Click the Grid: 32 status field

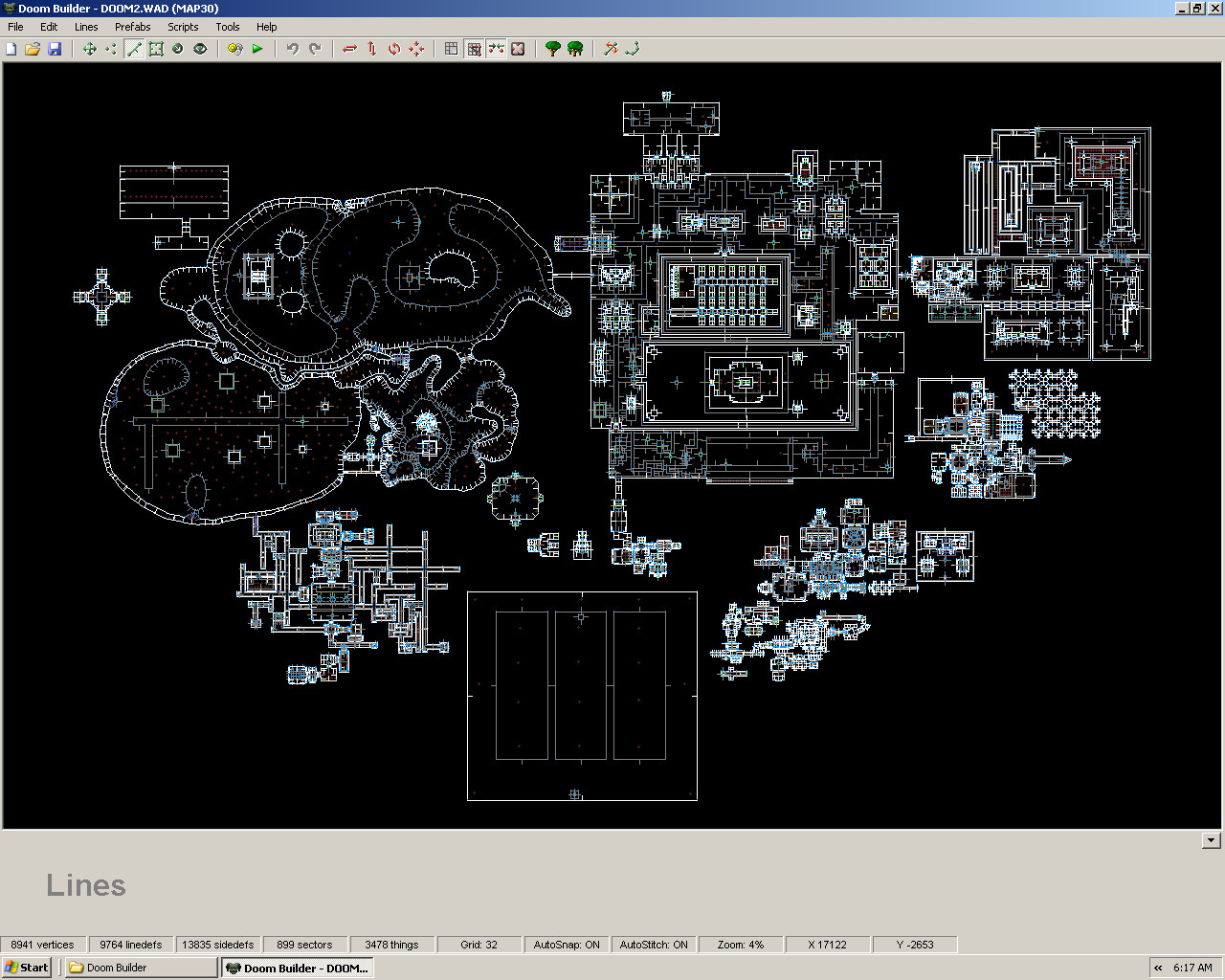(479, 945)
